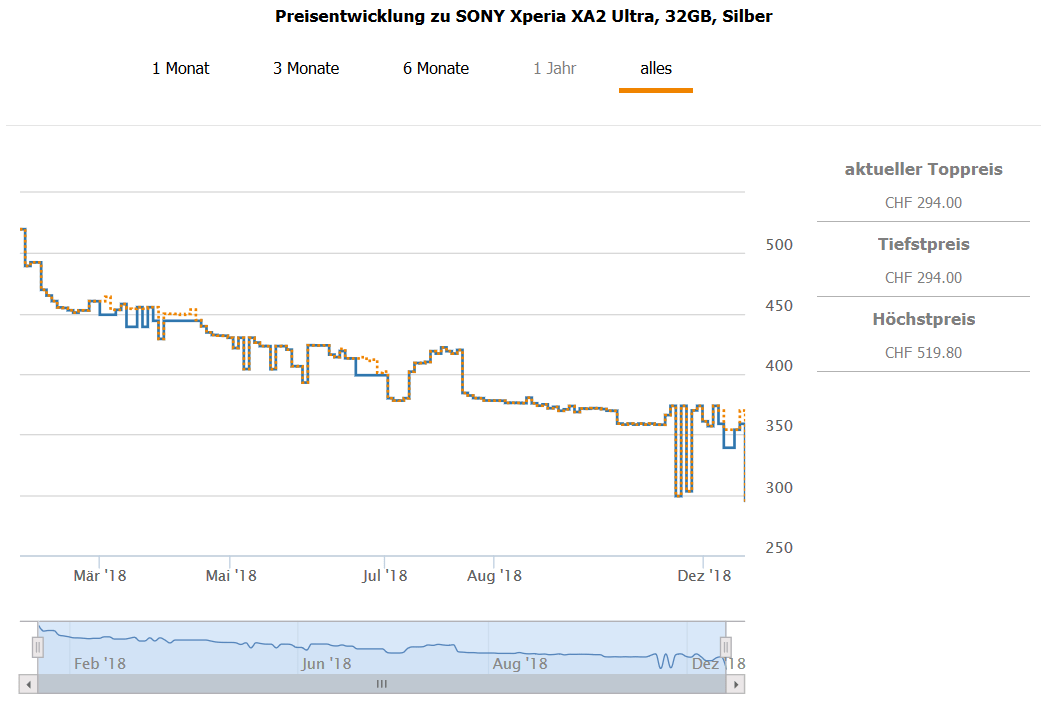Click the navigator's left scroll arrow
This screenshot has width=1051, height=706.
pos(28,684)
